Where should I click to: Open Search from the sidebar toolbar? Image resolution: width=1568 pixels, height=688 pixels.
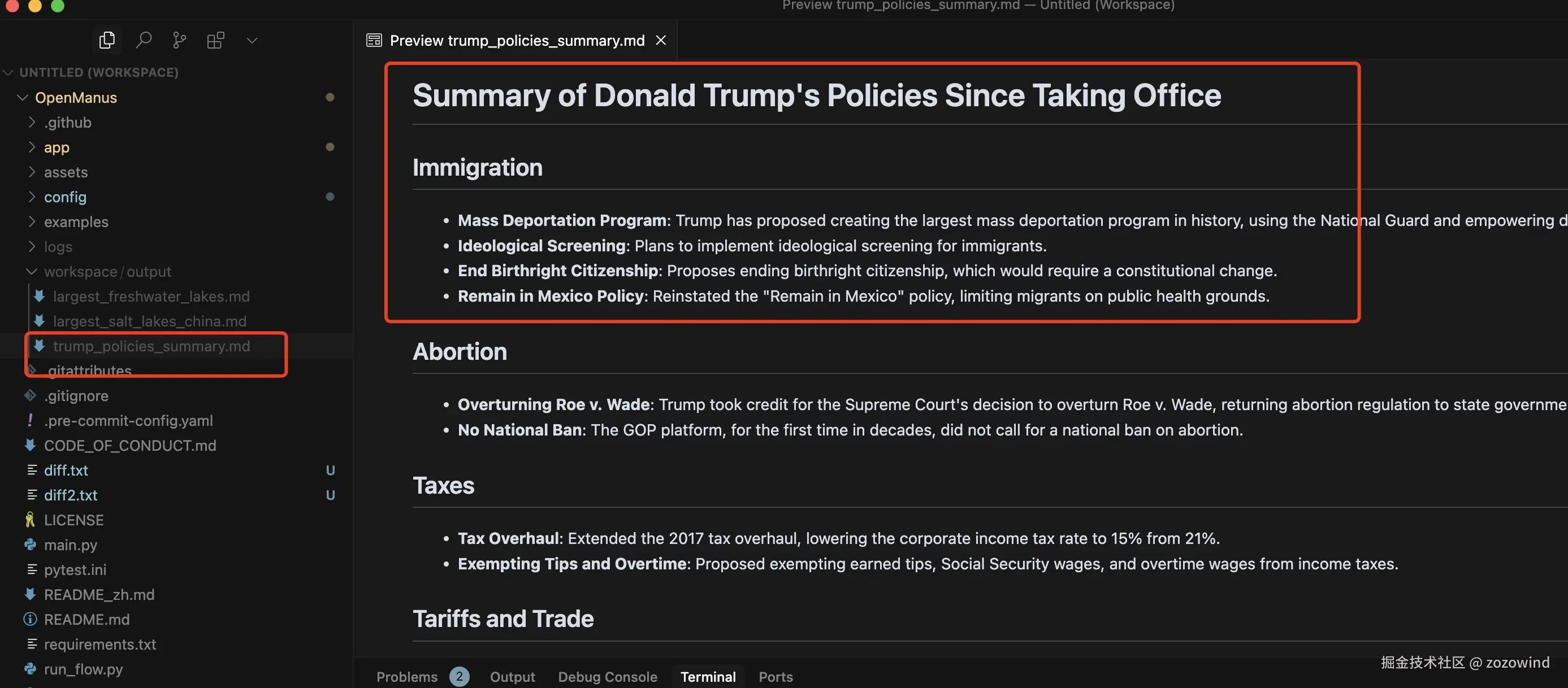click(144, 40)
